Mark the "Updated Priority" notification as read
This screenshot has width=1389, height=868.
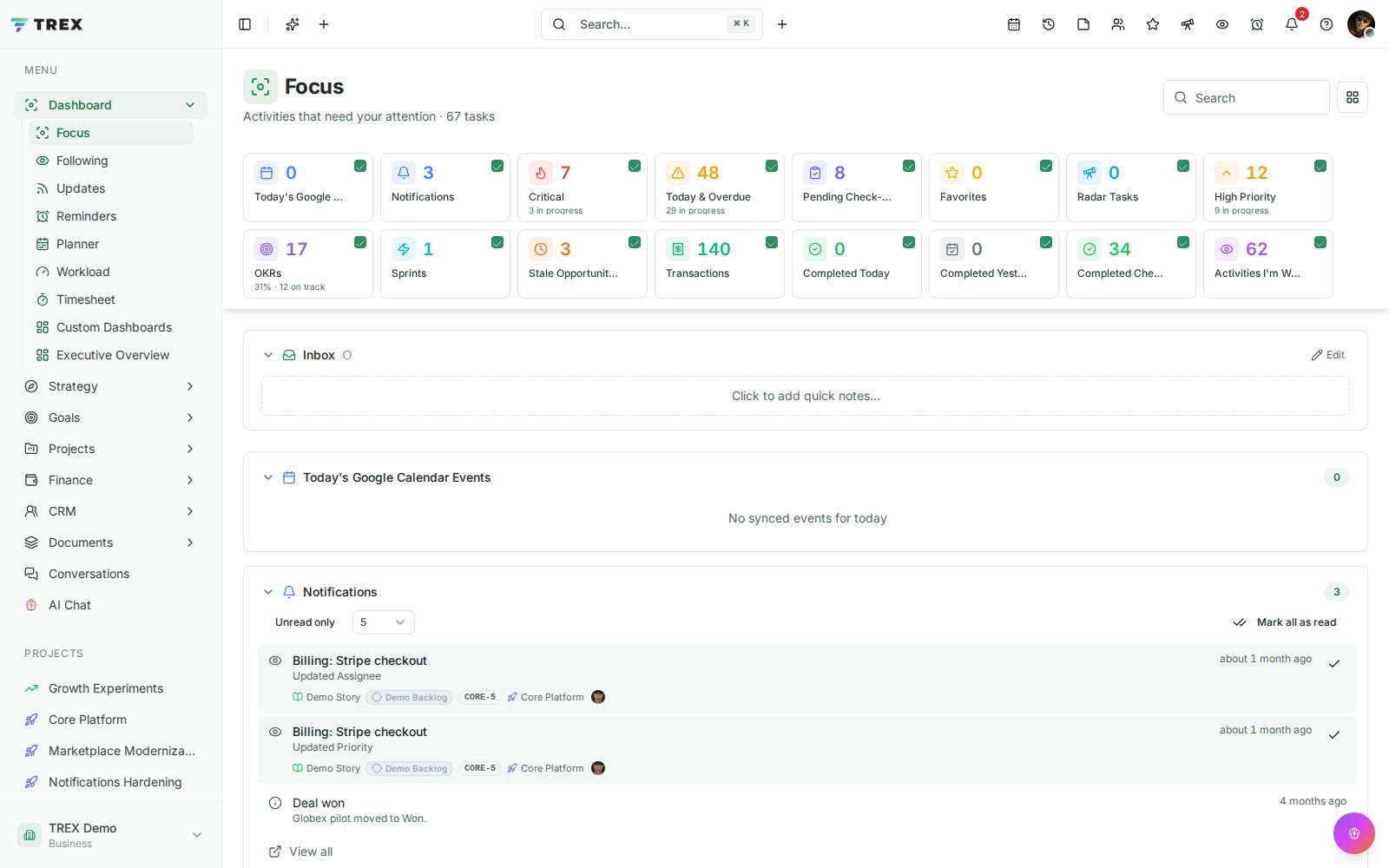pyautogui.click(x=1334, y=735)
